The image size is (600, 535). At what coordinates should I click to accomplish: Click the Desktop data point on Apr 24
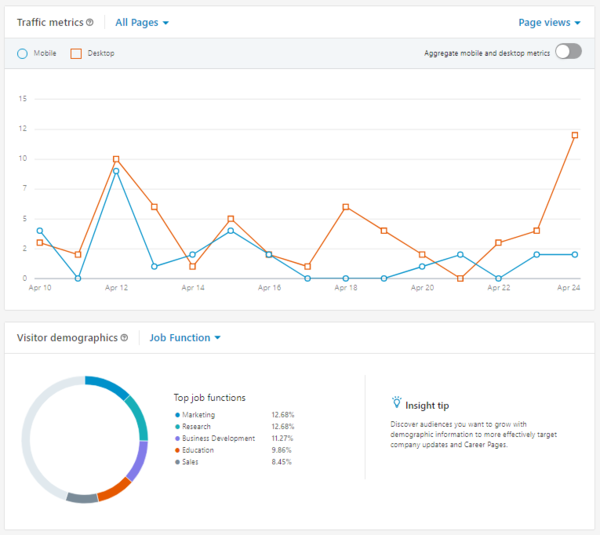tap(575, 135)
